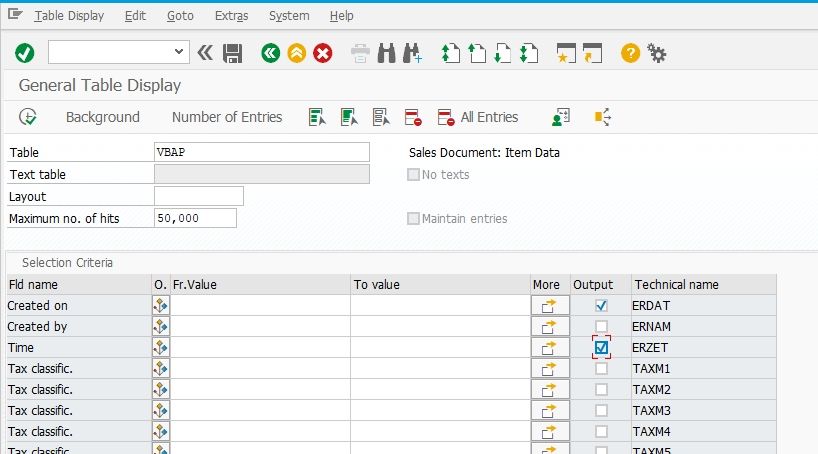818x454 pixels.
Task: Open the command field dropdown arrow
Action: pos(178,52)
